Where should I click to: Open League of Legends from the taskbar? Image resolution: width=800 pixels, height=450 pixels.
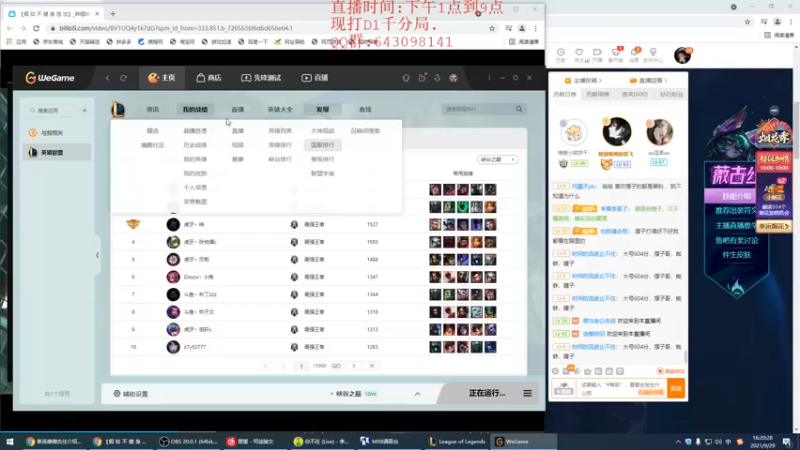click(457, 441)
